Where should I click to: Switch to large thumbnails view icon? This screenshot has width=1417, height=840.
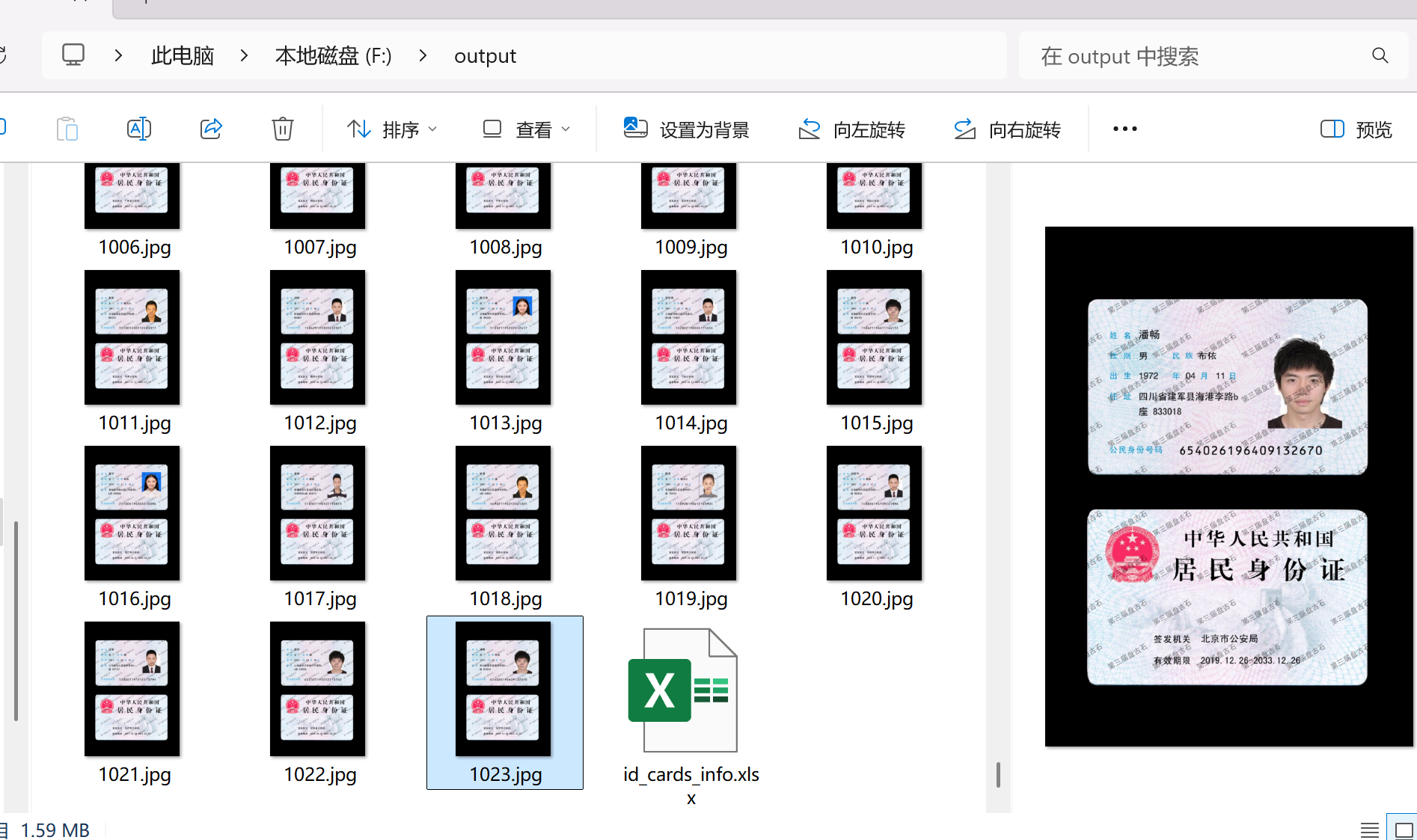[x=1404, y=830]
